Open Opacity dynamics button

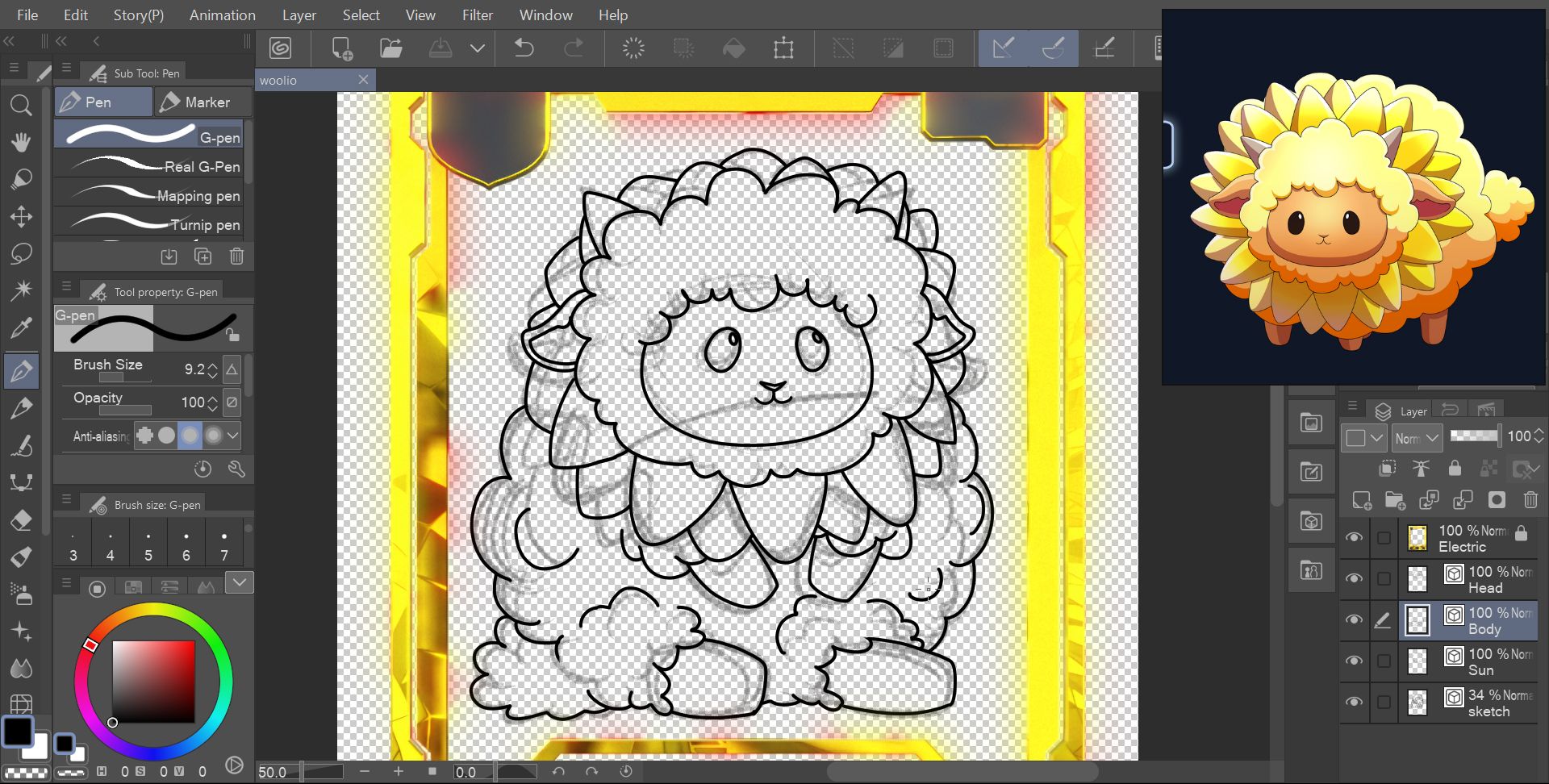[x=232, y=402]
